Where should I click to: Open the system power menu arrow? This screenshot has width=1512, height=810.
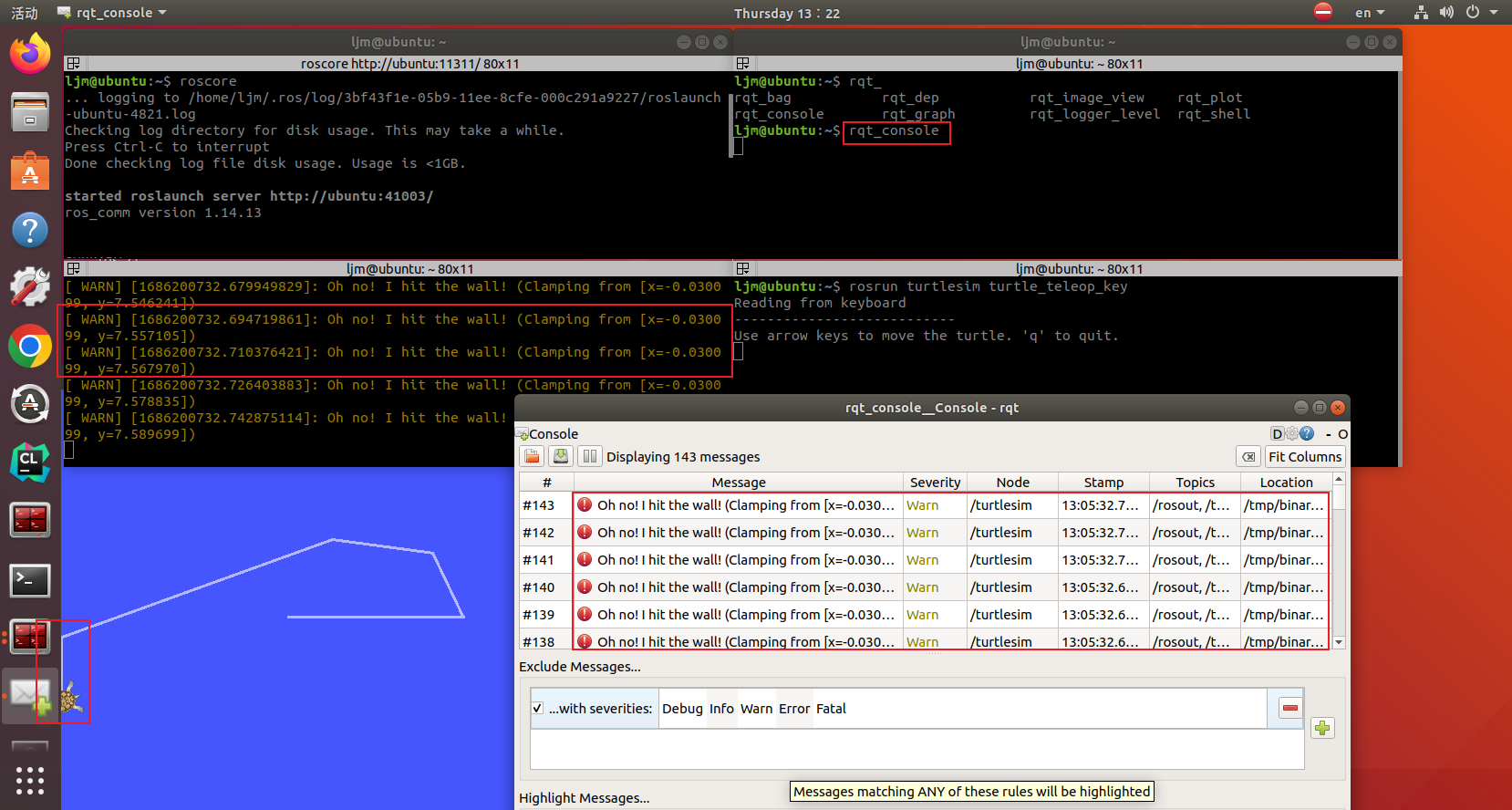pyautogui.click(x=1494, y=13)
